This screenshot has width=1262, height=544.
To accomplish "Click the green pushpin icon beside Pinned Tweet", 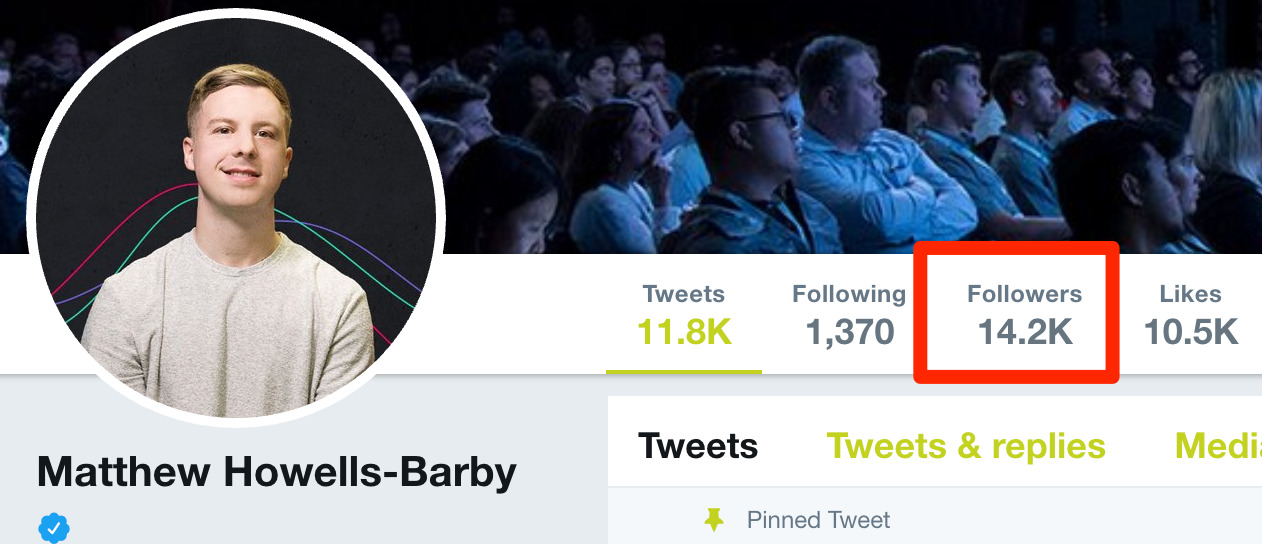I will (x=714, y=520).
